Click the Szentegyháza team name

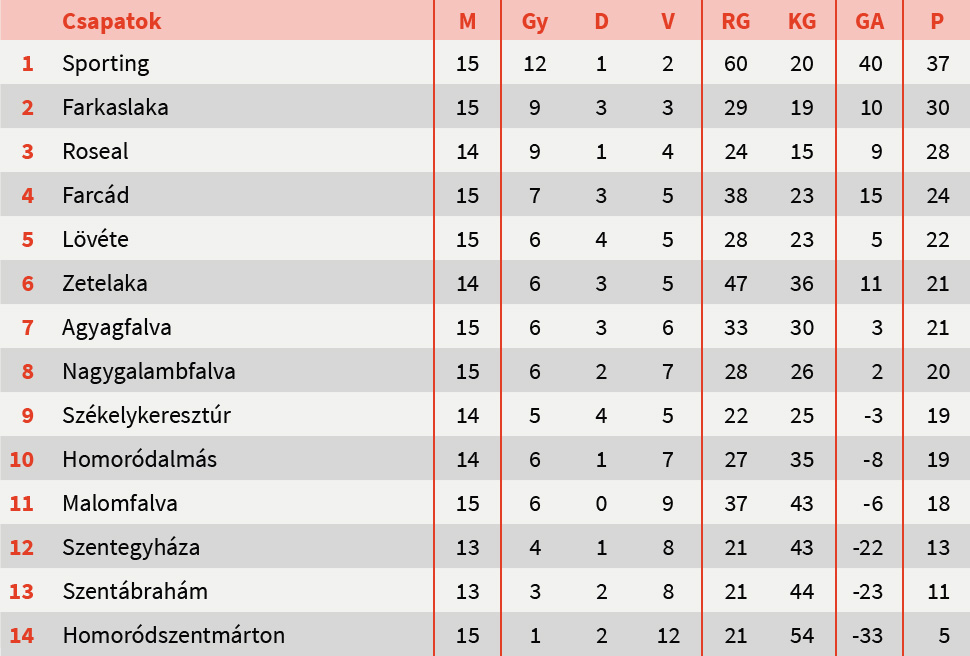click(130, 547)
